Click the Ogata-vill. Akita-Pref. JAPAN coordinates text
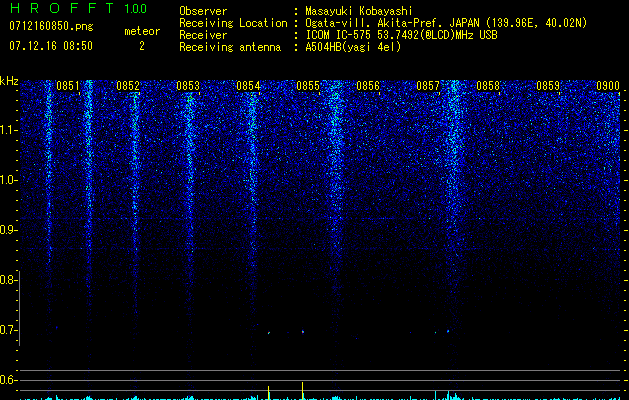This screenshot has width=629, height=400. pyautogui.click(x=446, y=23)
